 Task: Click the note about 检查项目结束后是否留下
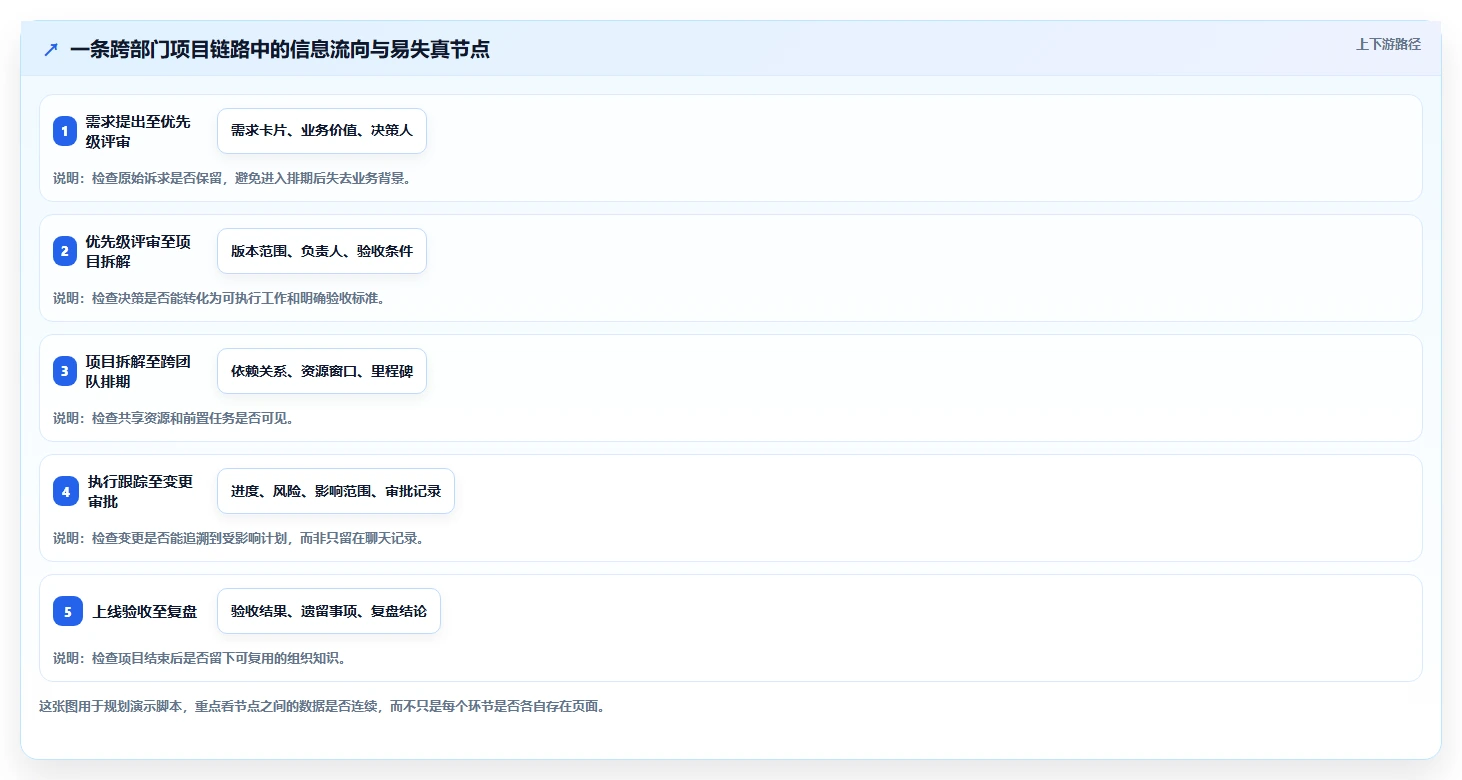point(199,658)
